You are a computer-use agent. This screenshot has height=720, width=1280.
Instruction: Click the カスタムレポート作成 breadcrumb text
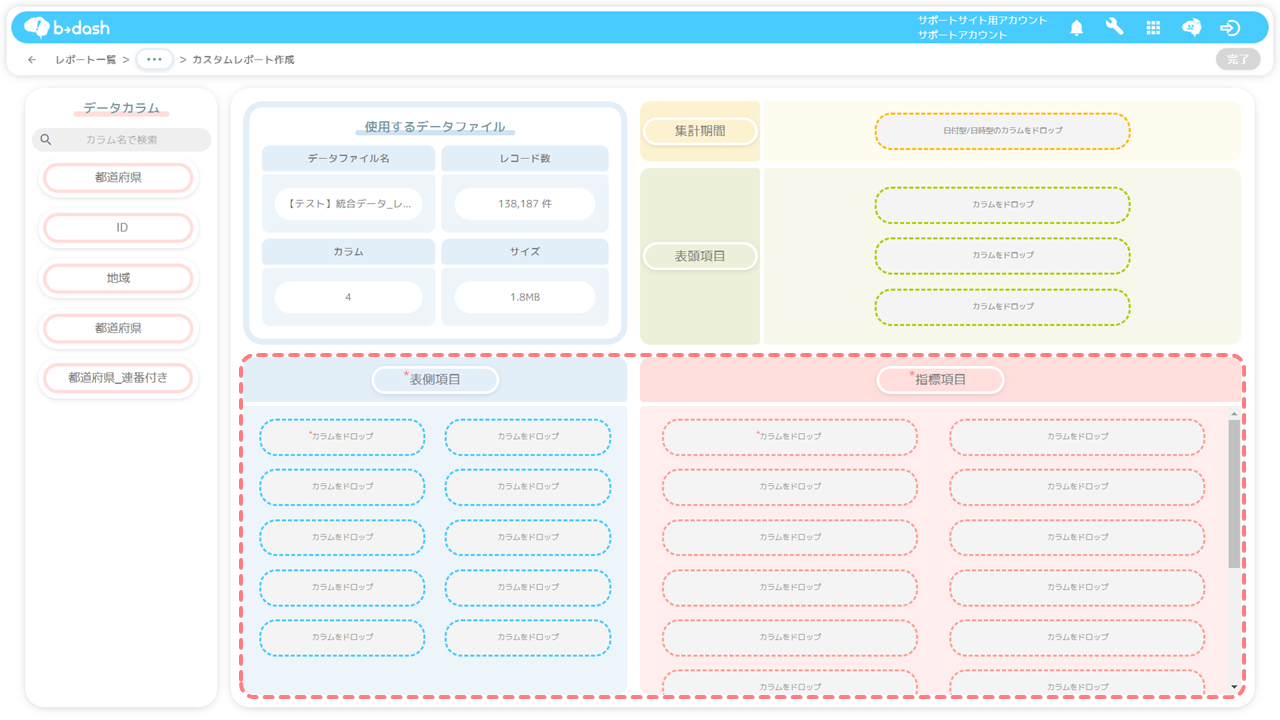pos(243,60)
